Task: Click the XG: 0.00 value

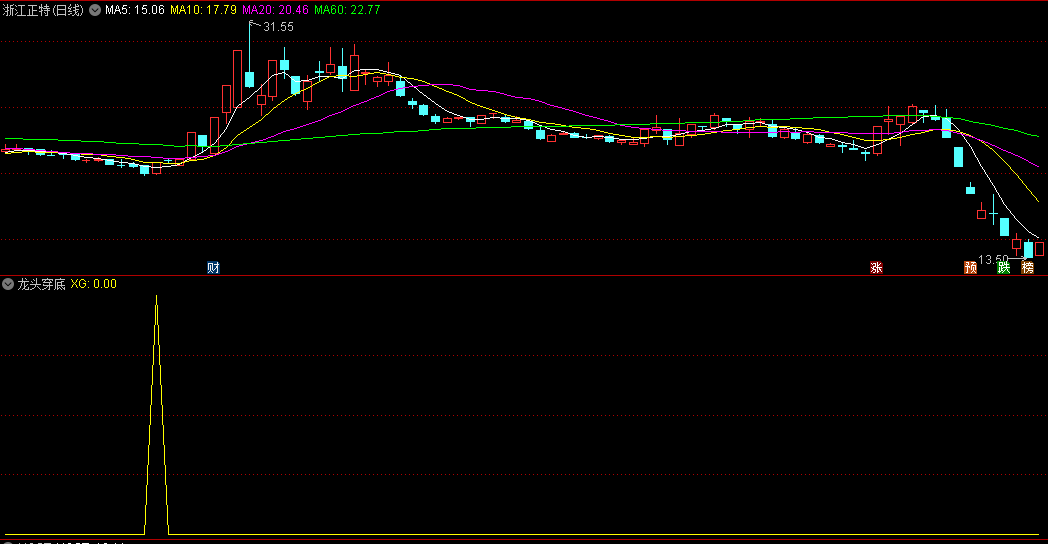Action: pyautogui.click(x=94, y=284)
